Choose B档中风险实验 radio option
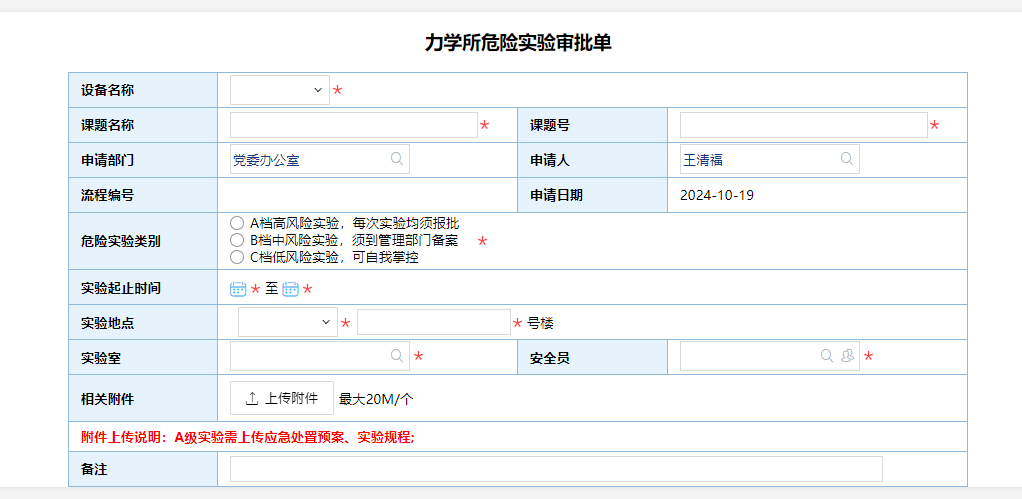Screen dimensions: 1022x499 (x=237, y=240)
